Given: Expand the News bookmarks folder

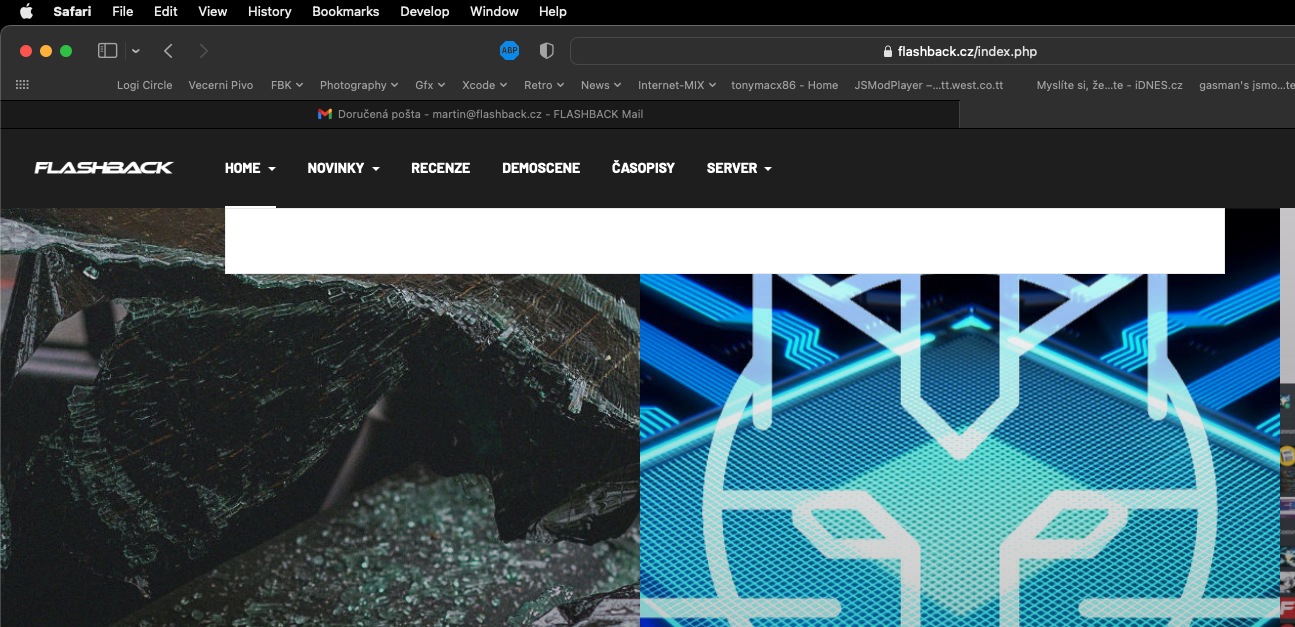Looking at the screenshot, I should coord(601,85).
